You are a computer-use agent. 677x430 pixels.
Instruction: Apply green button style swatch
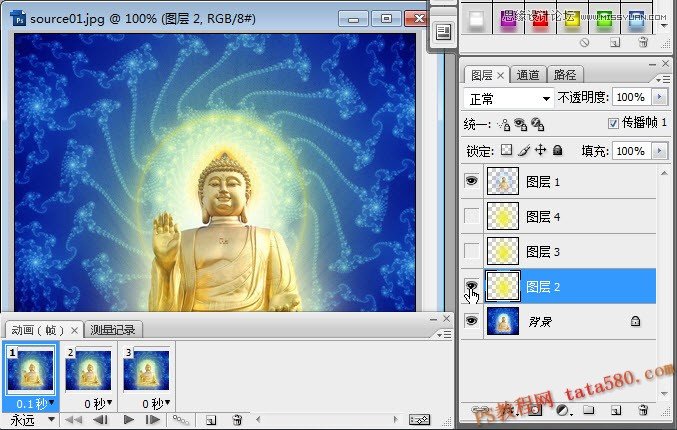point(604,20)
